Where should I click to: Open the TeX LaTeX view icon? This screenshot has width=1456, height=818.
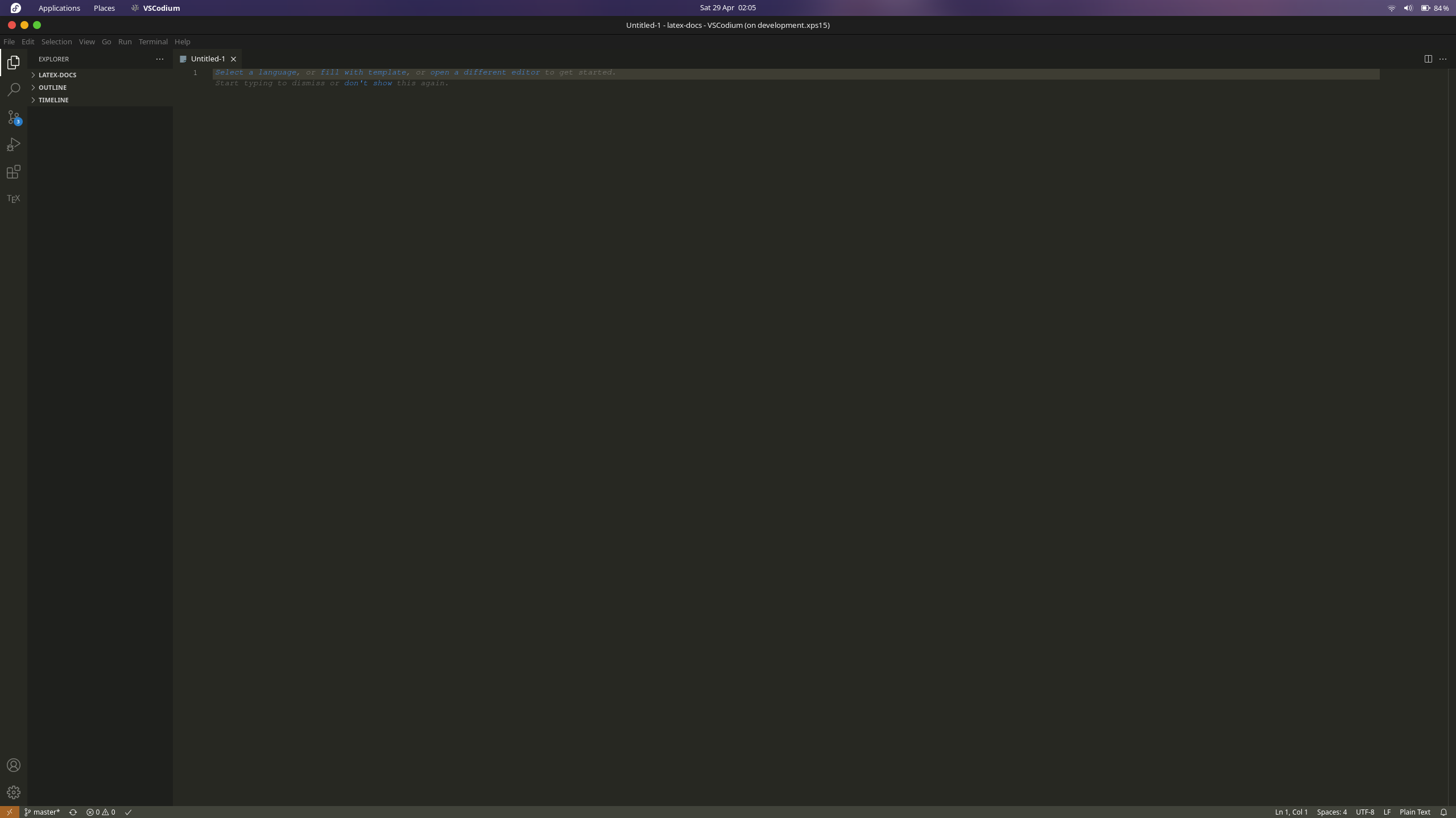pos(14,198)
